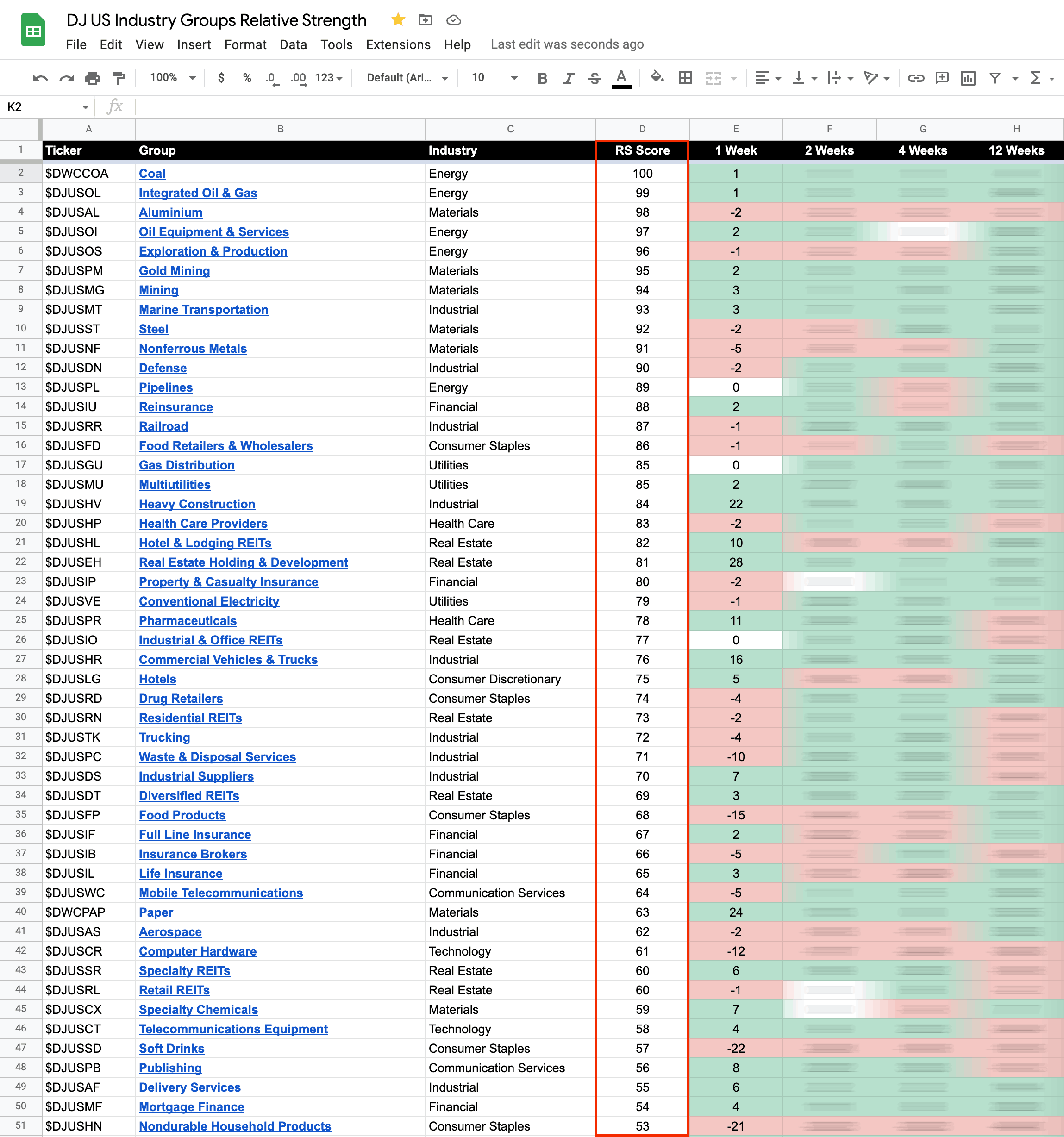Viewport: 1064px width, 1137px height.
Task: Open the Insert menu
Action: pyautogui.click(x=194, y=44)
